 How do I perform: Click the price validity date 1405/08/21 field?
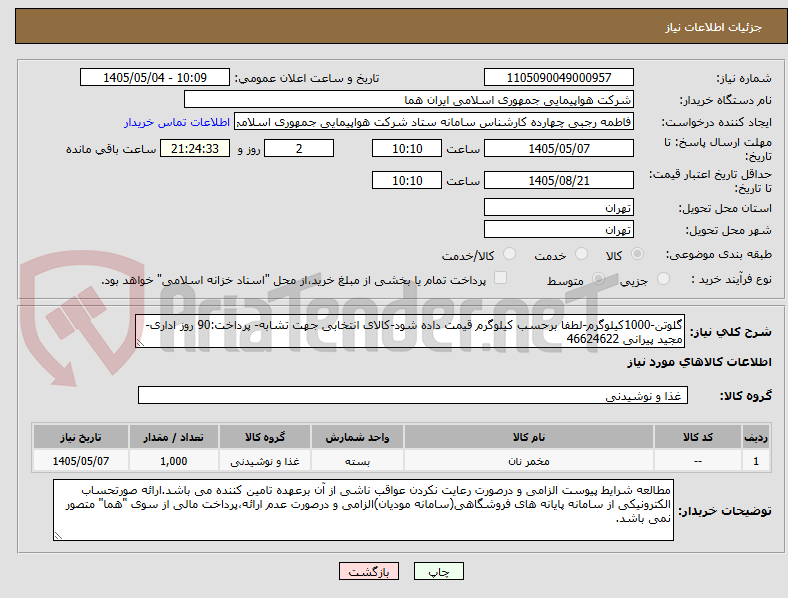pyautogui.click(x=558, y=180)
